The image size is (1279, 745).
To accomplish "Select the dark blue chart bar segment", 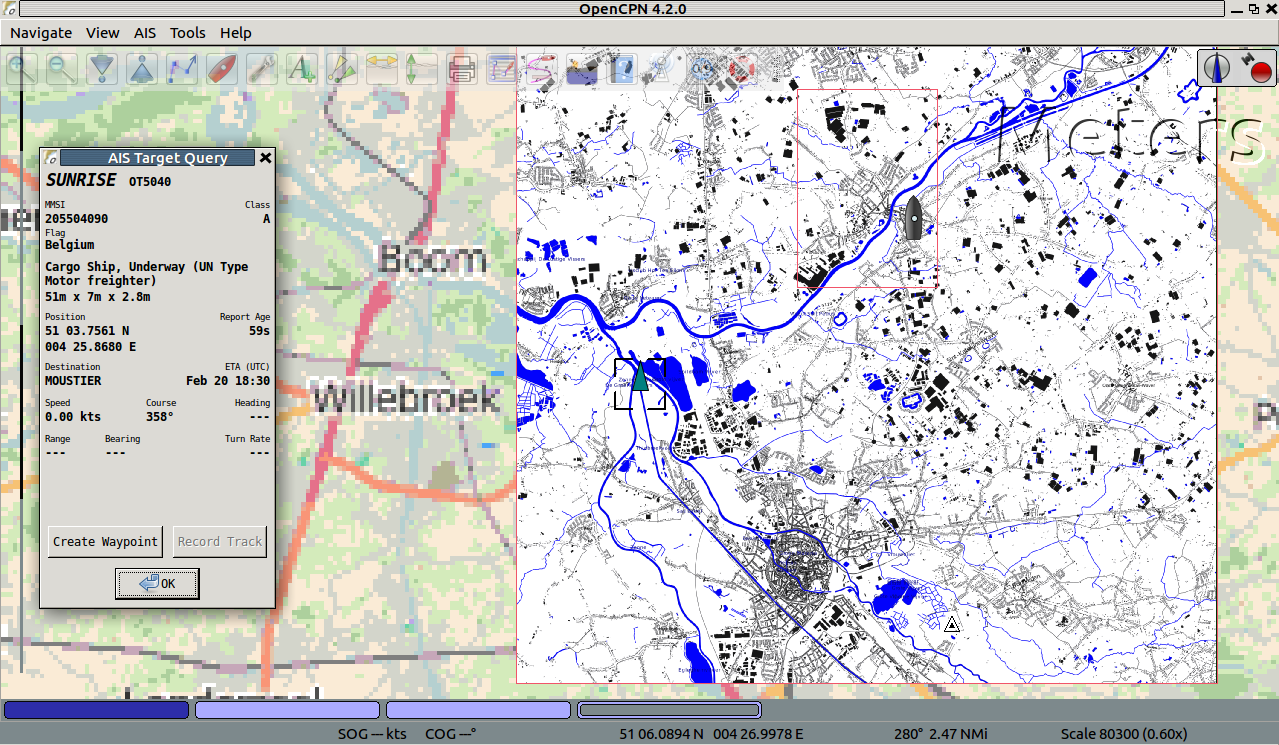I will (96, 710).
